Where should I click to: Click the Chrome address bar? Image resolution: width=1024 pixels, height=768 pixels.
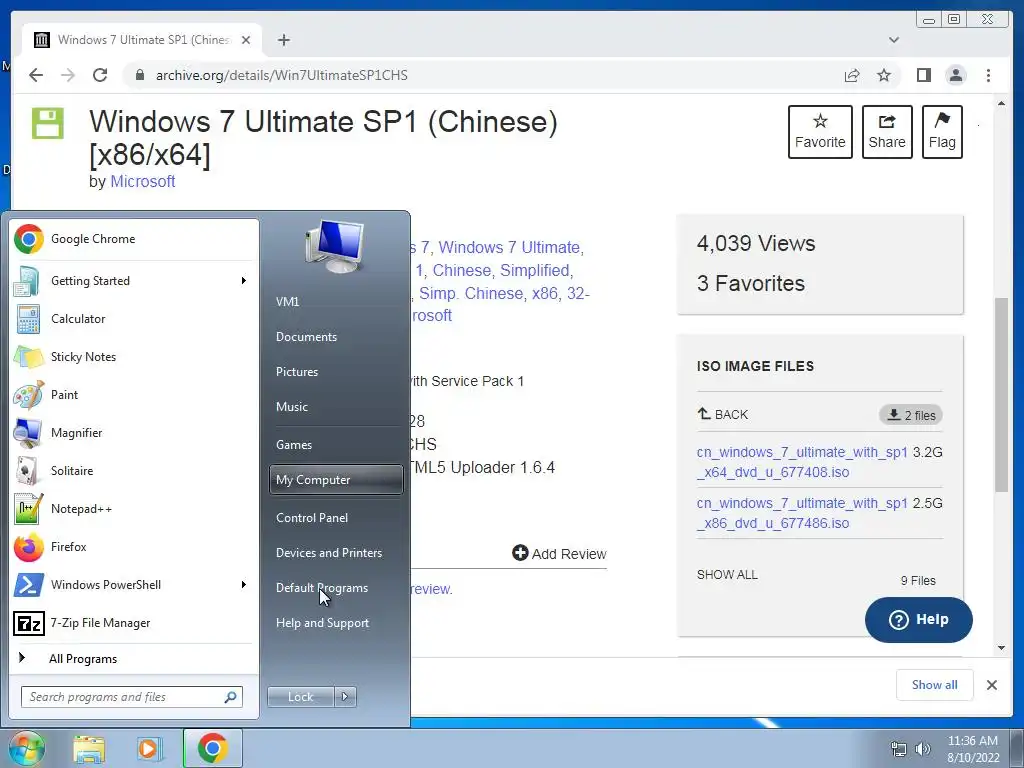click(x=483, y=75)
